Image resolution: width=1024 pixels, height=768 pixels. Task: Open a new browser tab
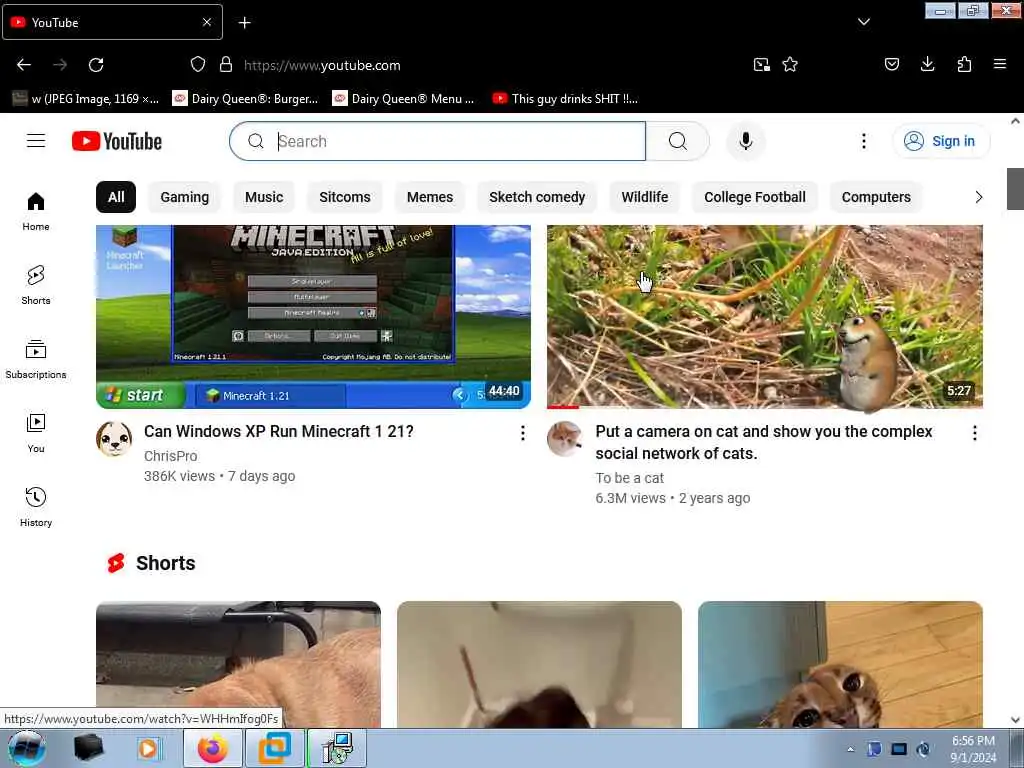(x=244, y=23)
